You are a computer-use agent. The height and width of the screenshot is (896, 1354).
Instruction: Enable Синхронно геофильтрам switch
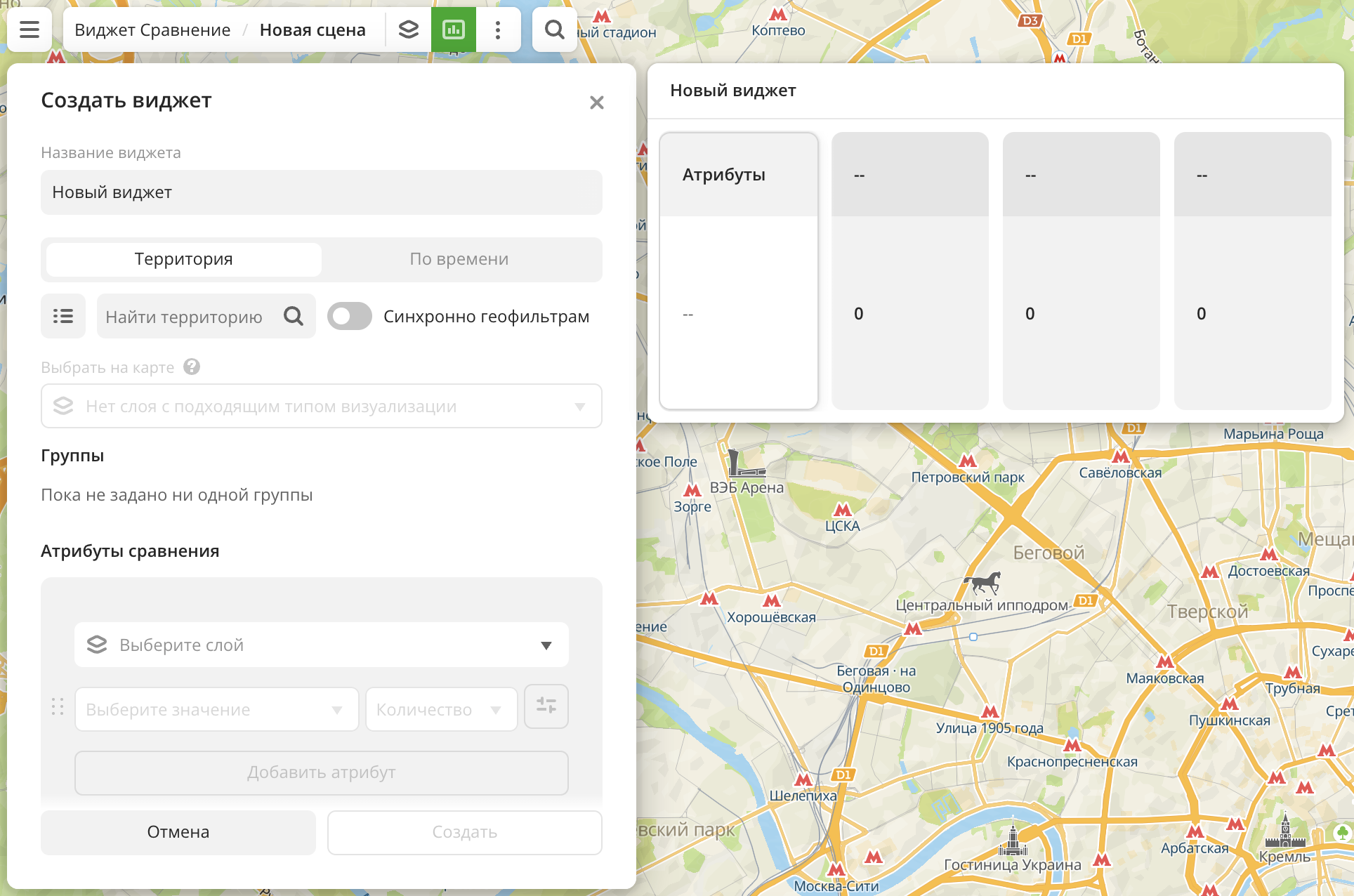point(350,316)
